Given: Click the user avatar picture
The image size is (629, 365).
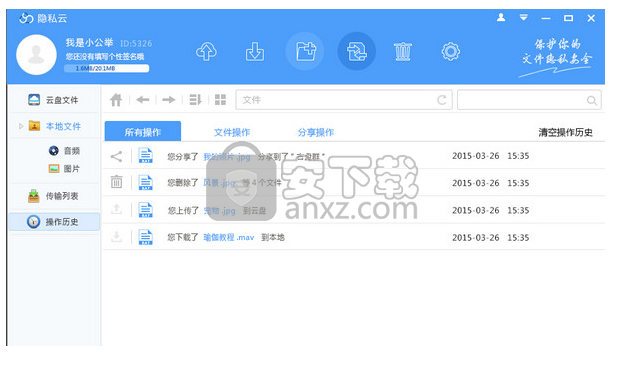Looking at the screenshot, I should click(x=36, y=55).
